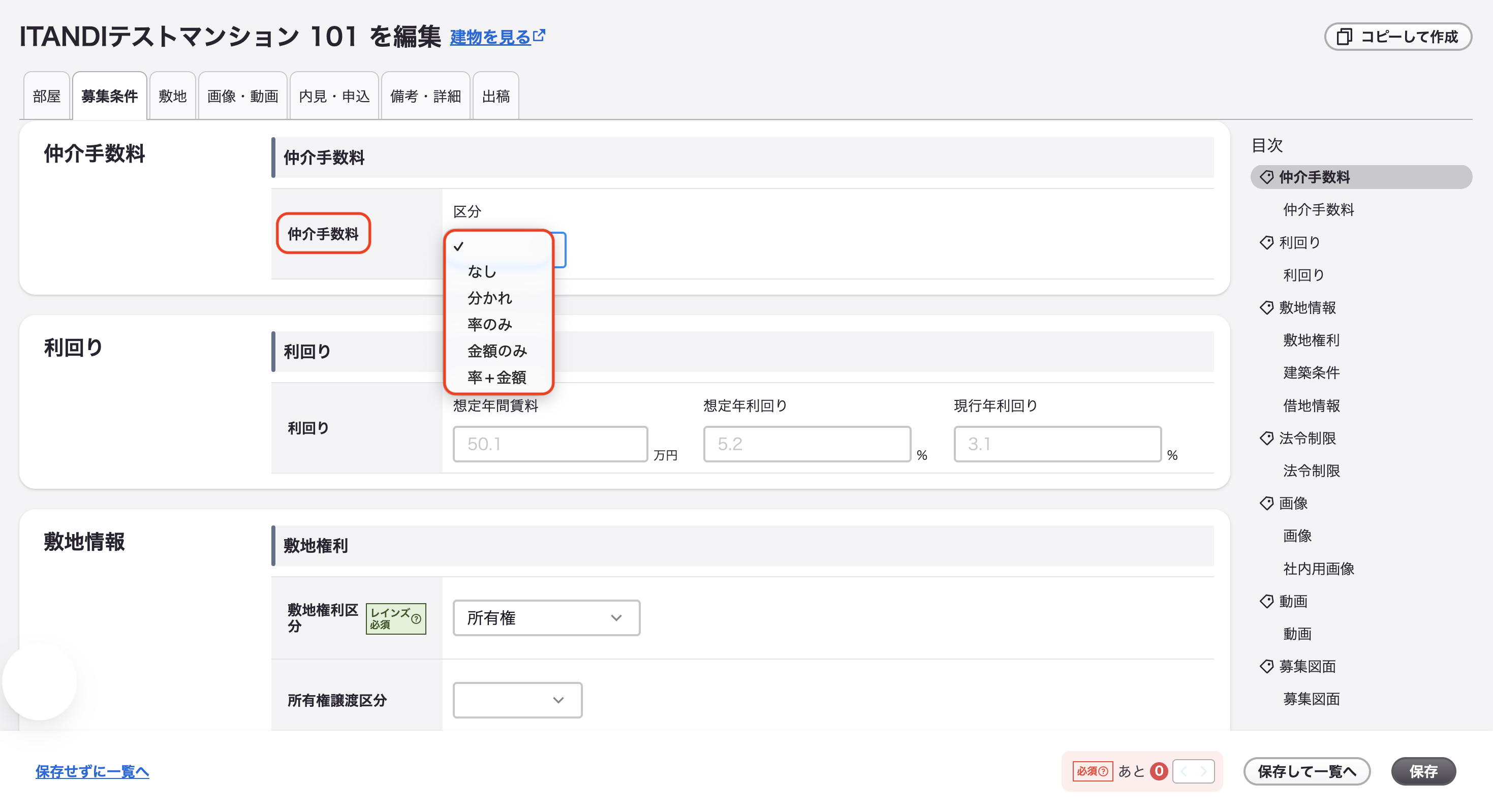
Task: Jump to 画像 sub-item in 目次
Action: click(x=1297, y=536)
